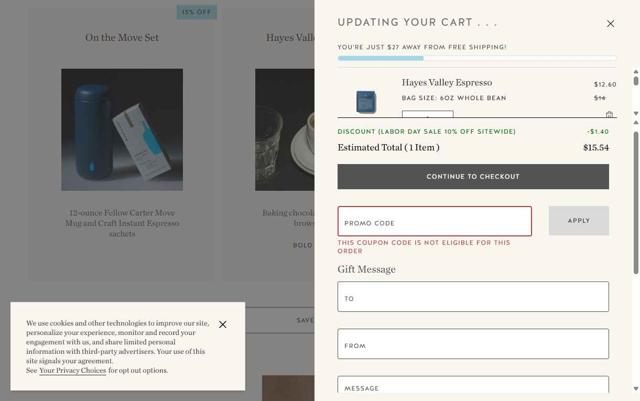Click the cart summary scrollbar thumb
640x401 pixels.
click(x=636, y=203)
